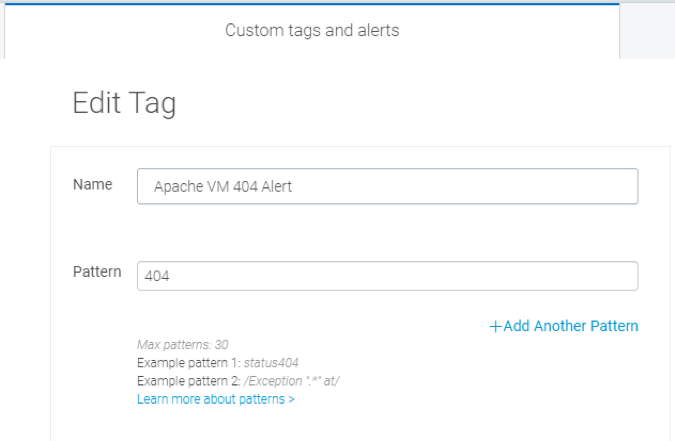Click the Pattern field label
Viewport: 675px width, 441px height.
[97, 272]
